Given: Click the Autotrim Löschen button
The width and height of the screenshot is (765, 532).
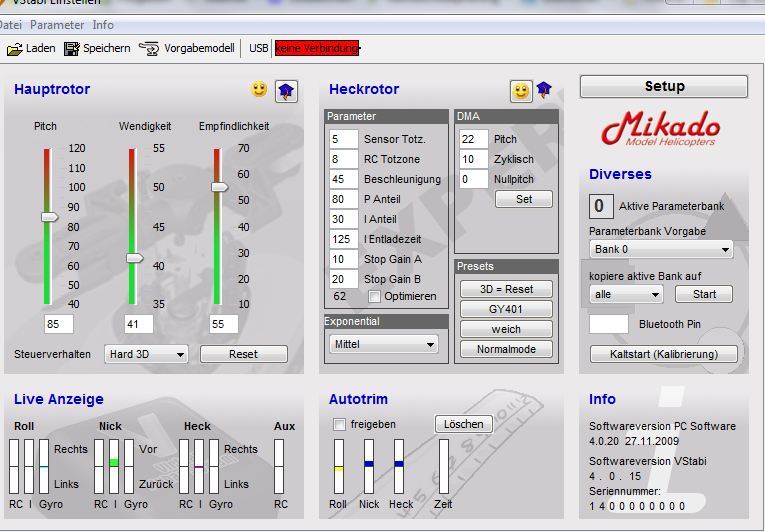Looking at the screenshot, I should click(463, 424).
